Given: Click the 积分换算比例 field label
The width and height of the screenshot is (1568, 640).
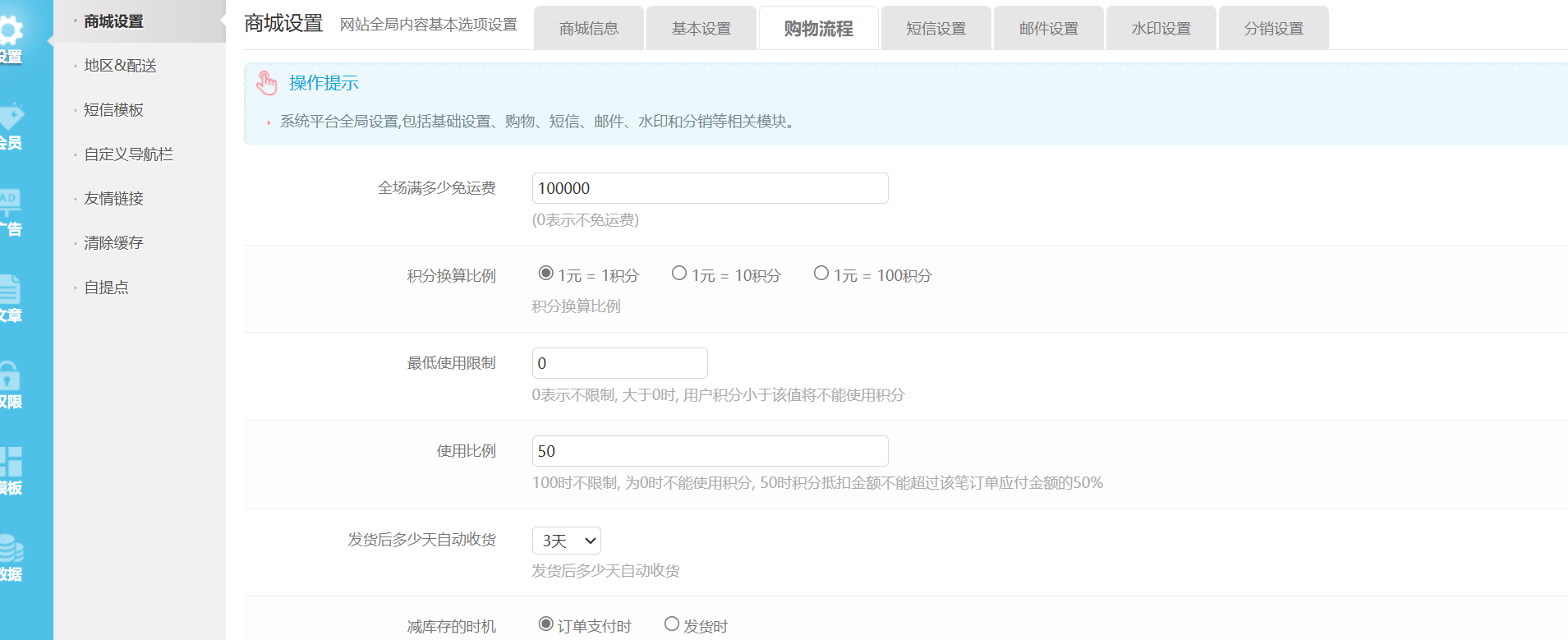Looking at the screenshot, I should point(452,276).
